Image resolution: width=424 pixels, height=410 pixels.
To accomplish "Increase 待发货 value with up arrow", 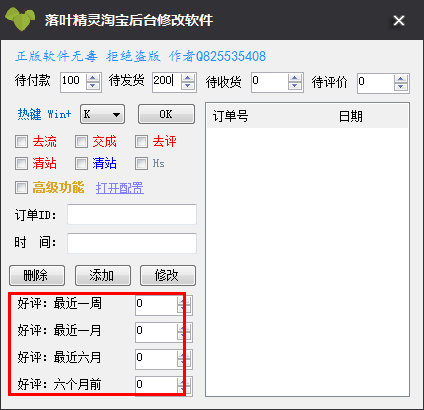I will coord(188,78).
